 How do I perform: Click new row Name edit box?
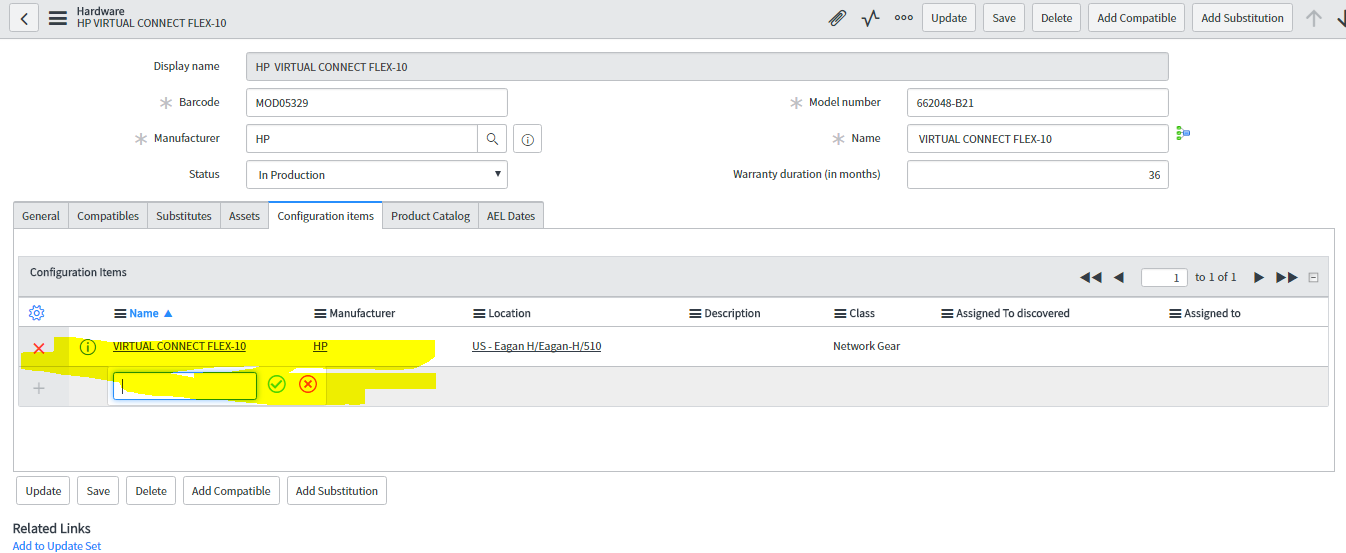[x=185, y=386]
